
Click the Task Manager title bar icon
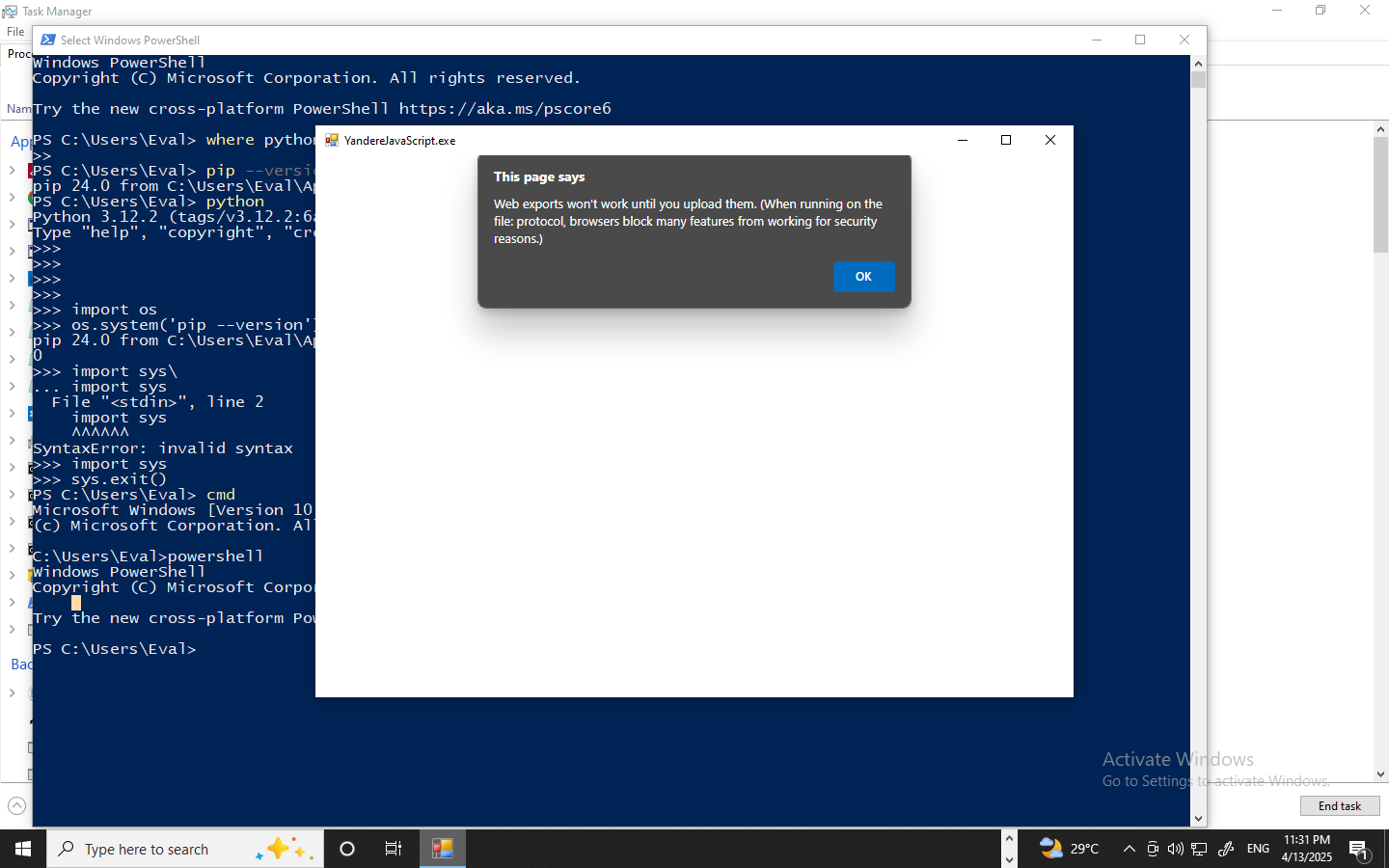click(10, 12)
